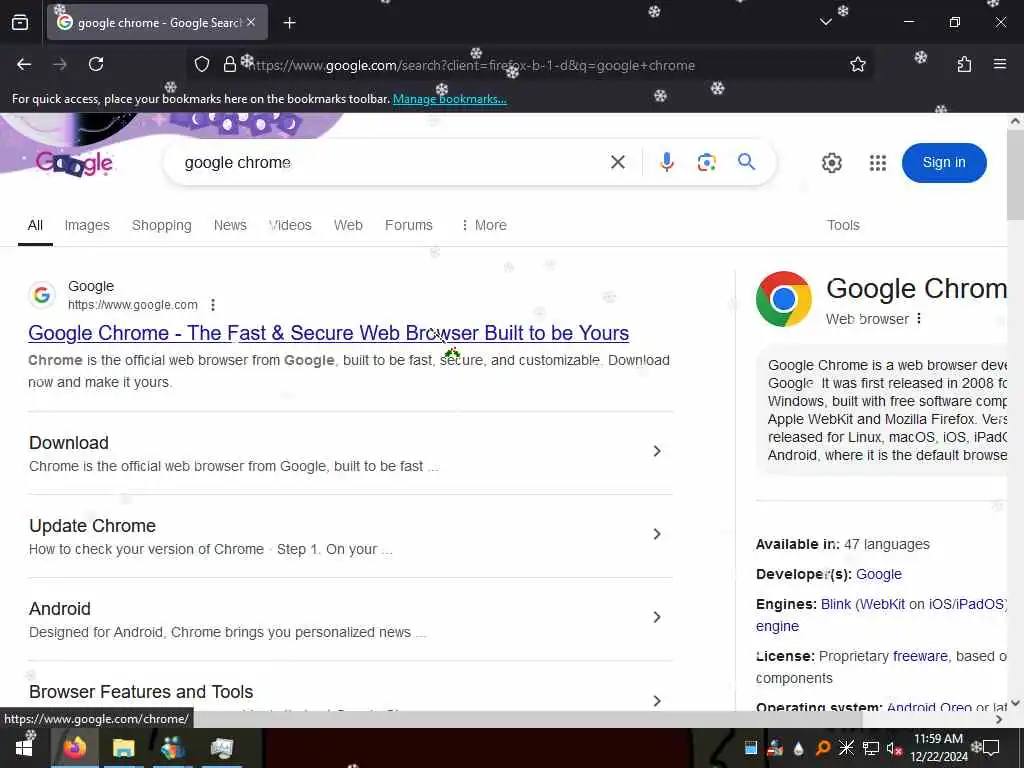Screen dimensions: 1024x768
Task: Open Firefox View tab list icon
Action: point(20,23)
